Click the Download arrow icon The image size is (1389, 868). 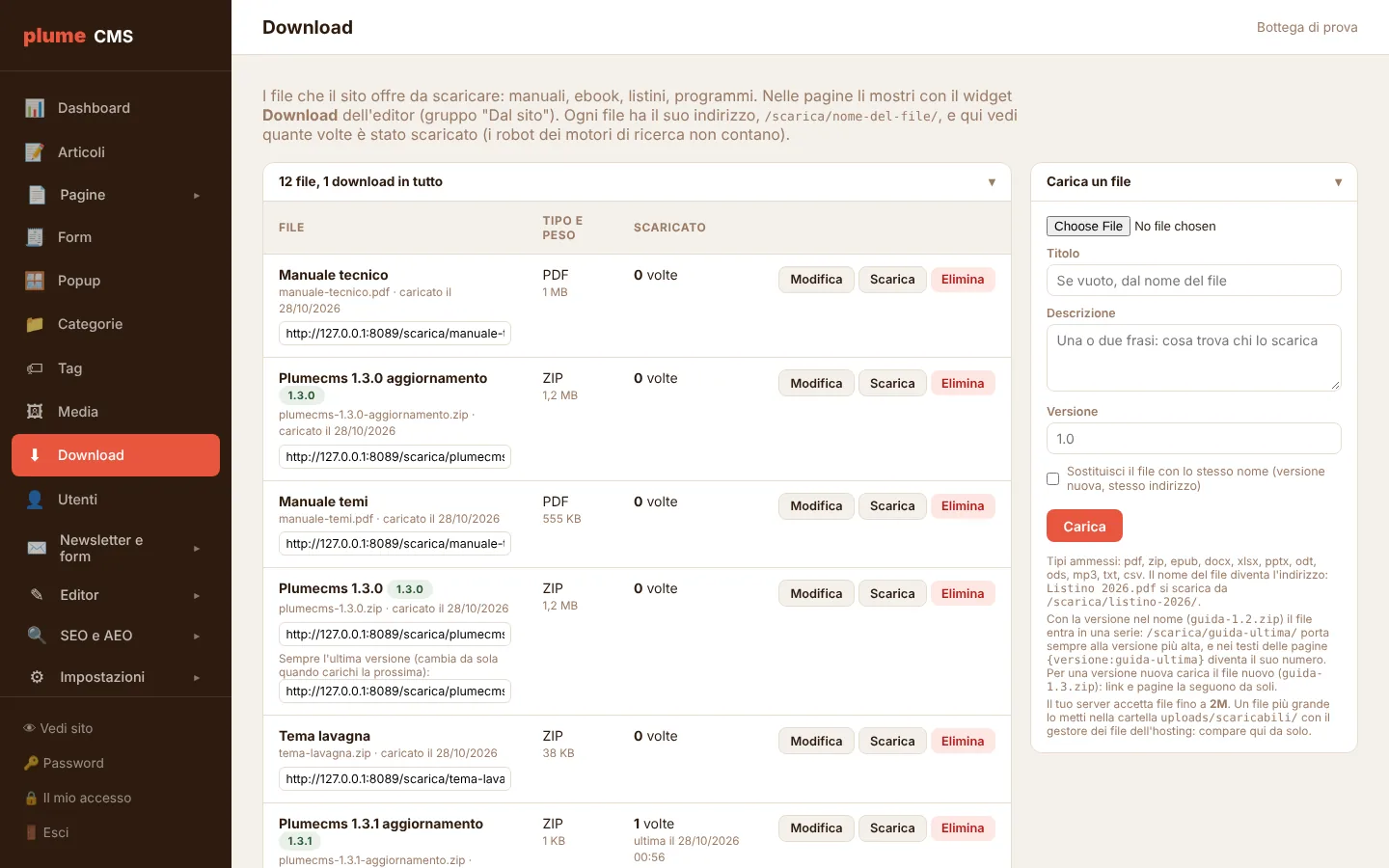[35, 455]
